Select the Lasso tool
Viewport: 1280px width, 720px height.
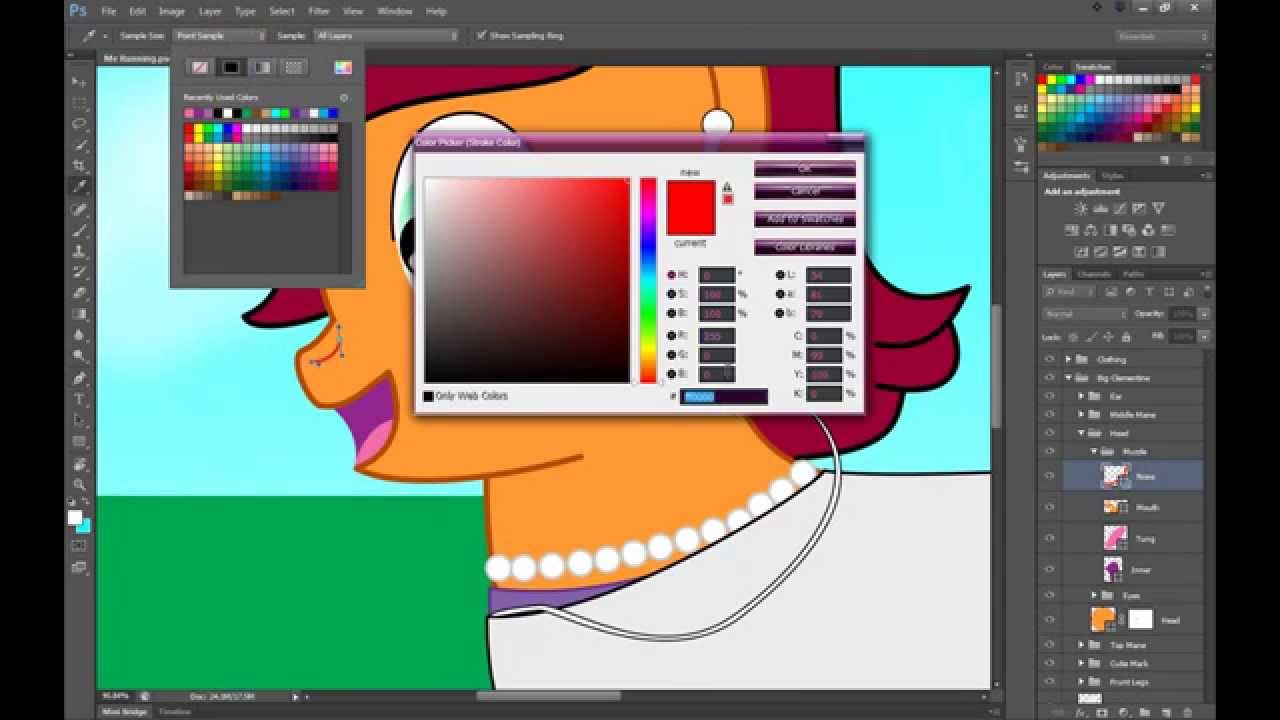(79, 124)
